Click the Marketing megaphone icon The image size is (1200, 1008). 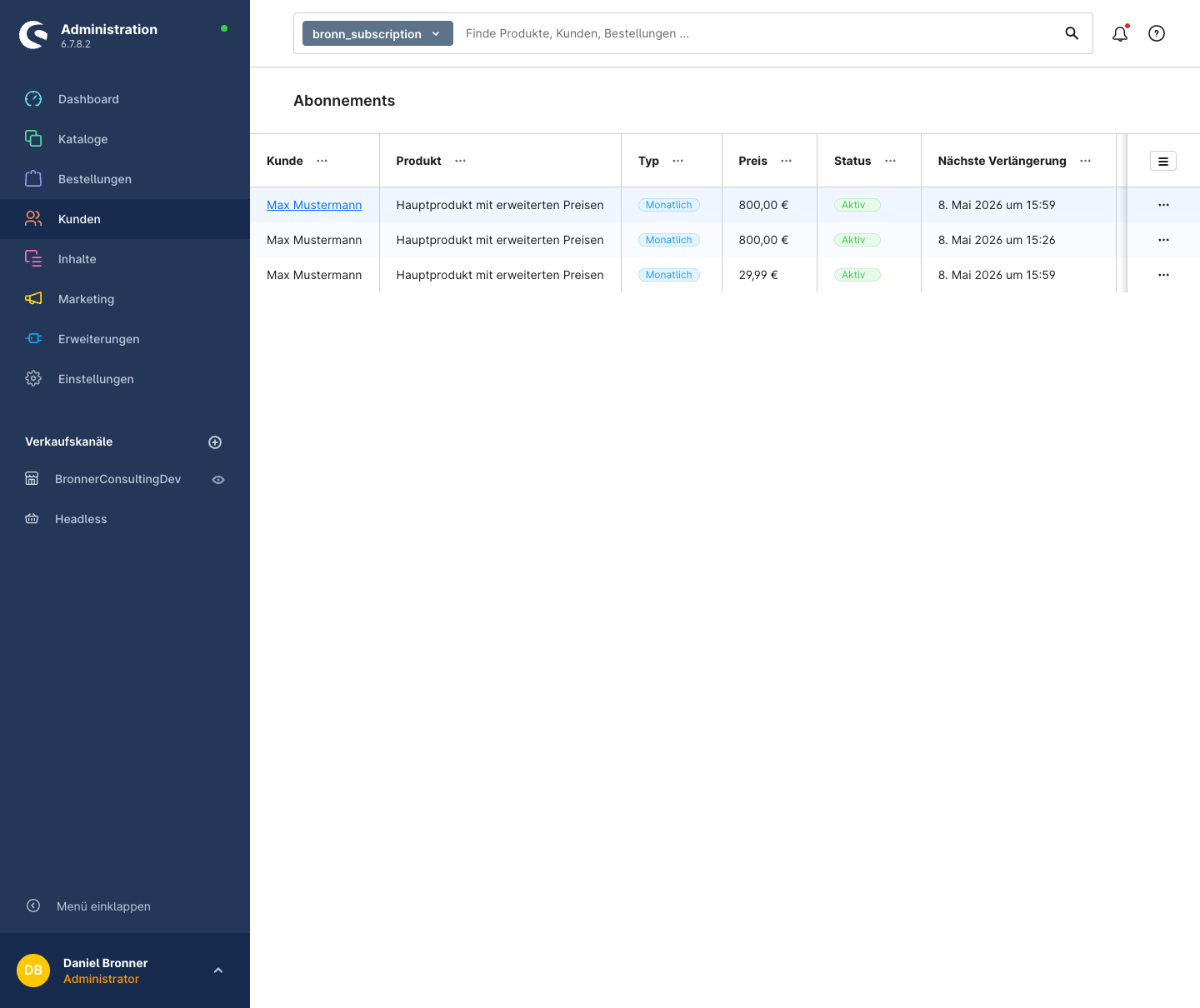pyautogui.click(x=33, y=299)
